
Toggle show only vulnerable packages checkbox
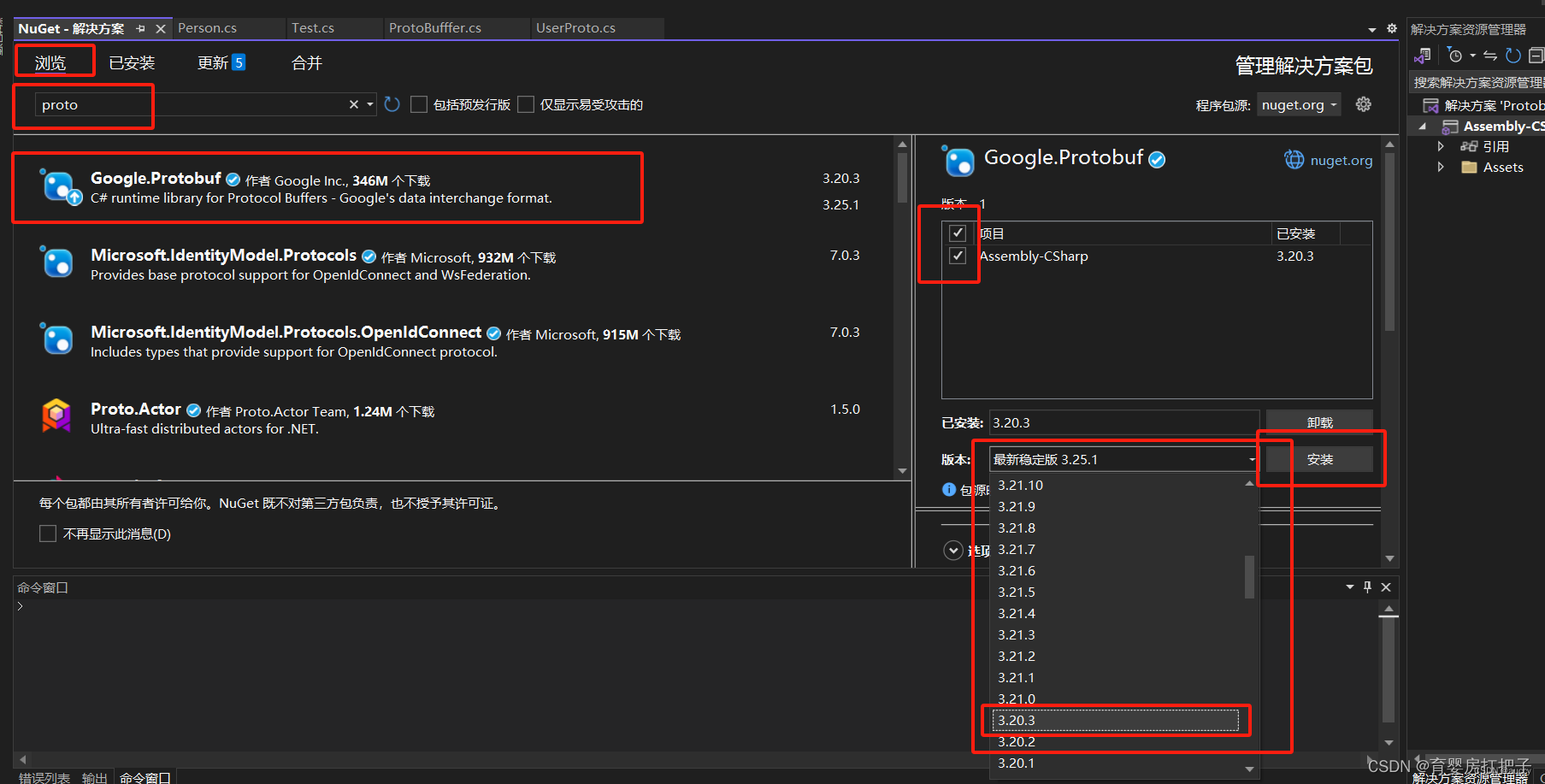pyautogui.click(x=526, y=104)
